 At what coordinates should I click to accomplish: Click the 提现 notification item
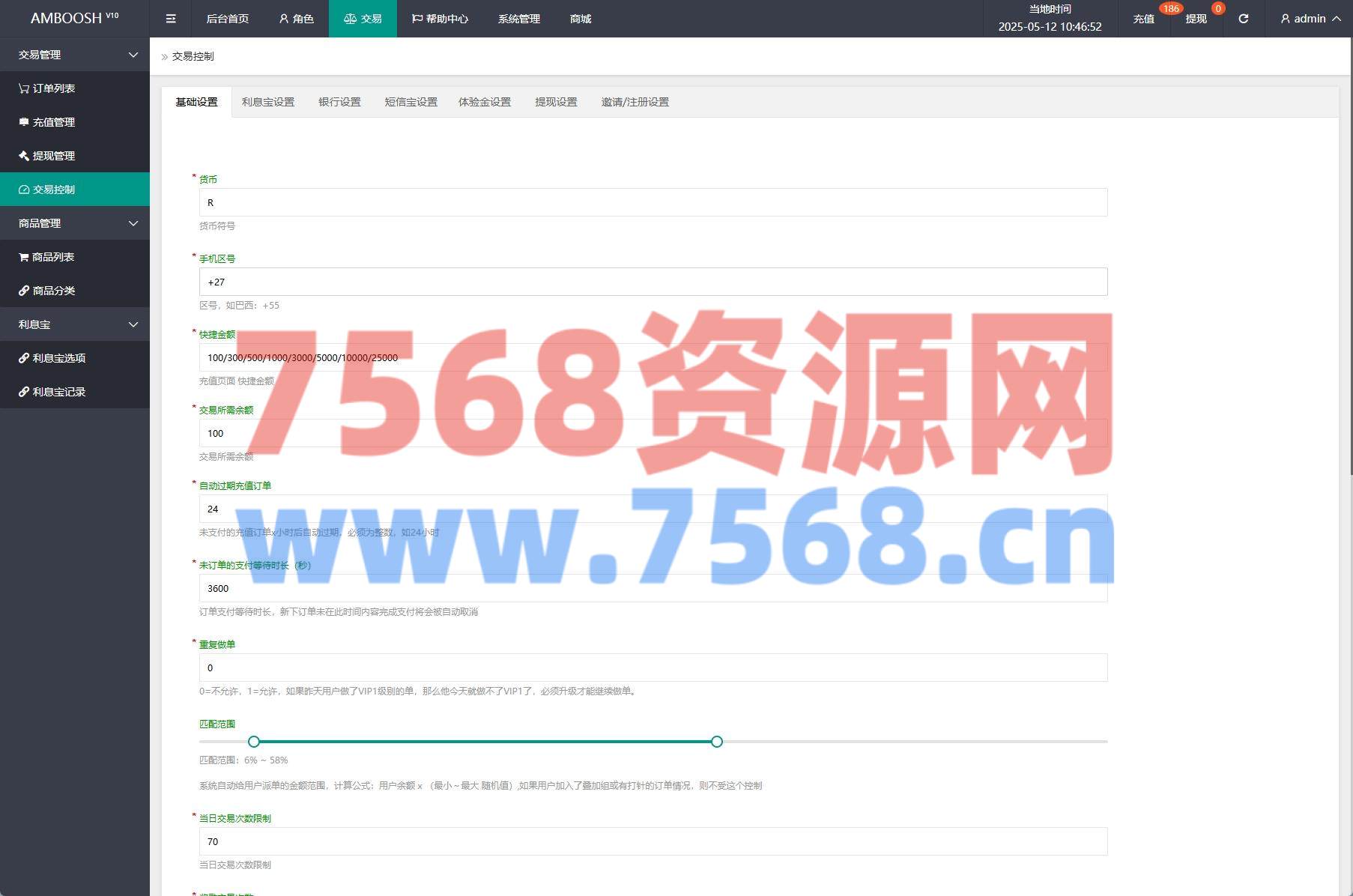pyautogui.click(x=1196, y=19)
